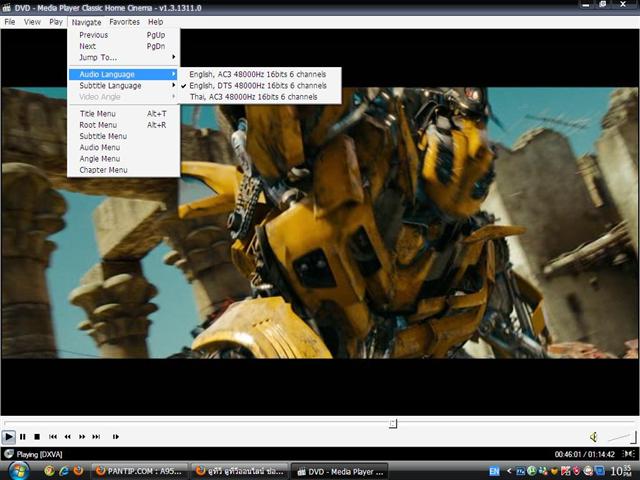Click the time display 00:46:01 / 01:14:42

pos(584,454)
